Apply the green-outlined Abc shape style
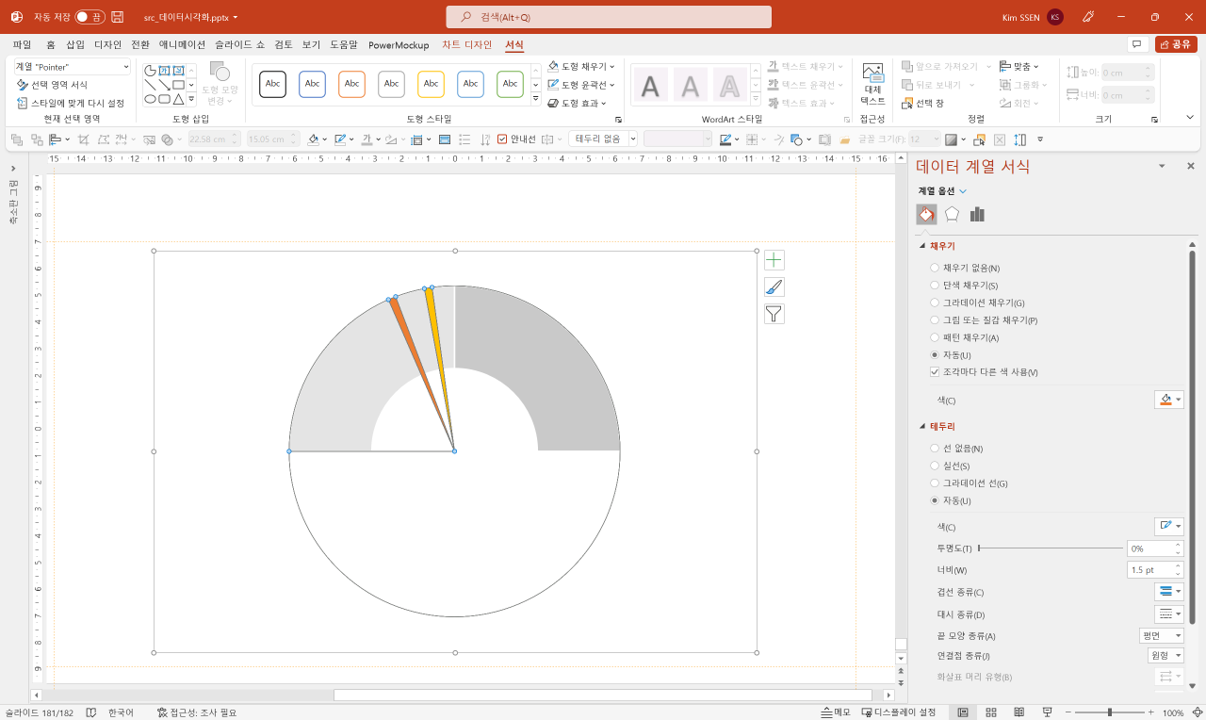 510,84
